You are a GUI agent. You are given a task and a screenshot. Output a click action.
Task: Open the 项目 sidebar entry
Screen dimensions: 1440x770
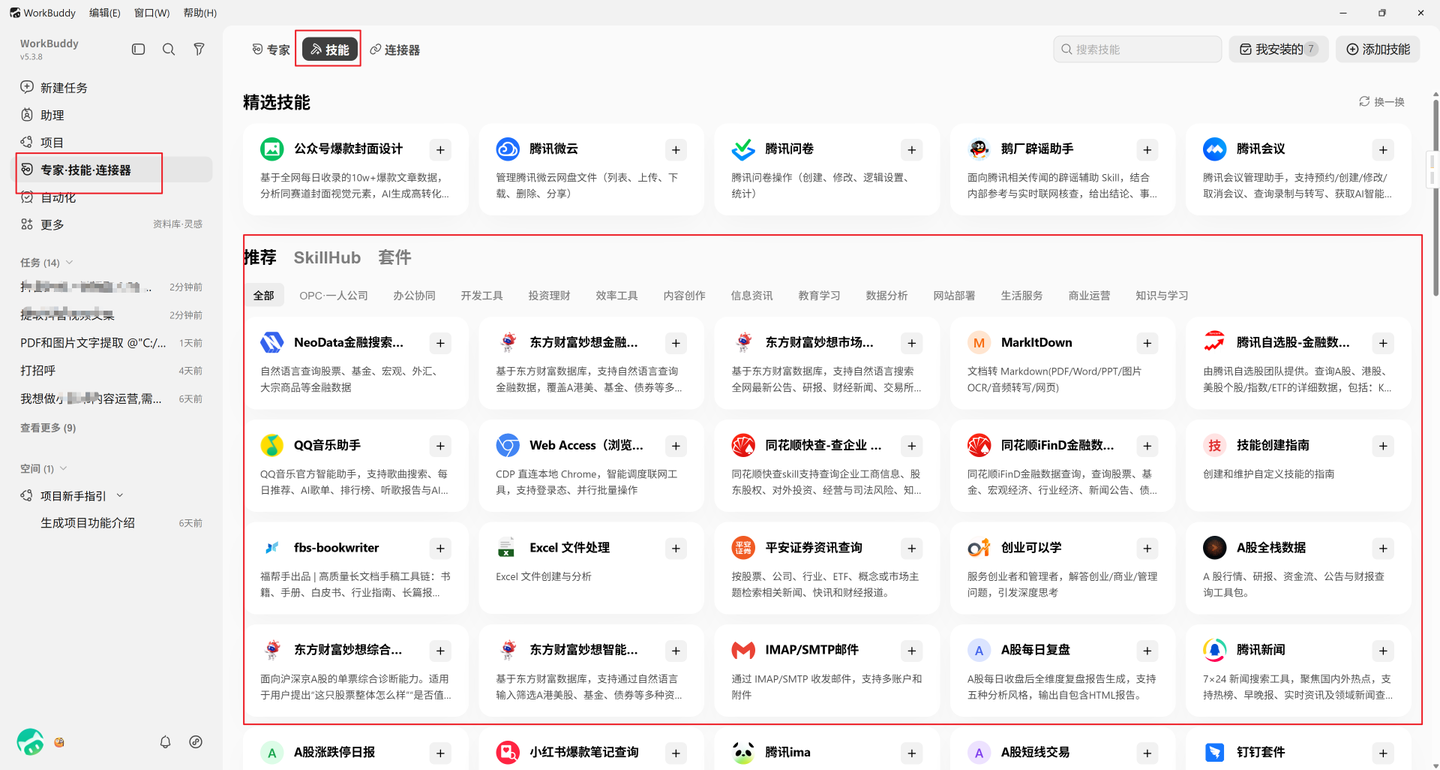point(112,142)
